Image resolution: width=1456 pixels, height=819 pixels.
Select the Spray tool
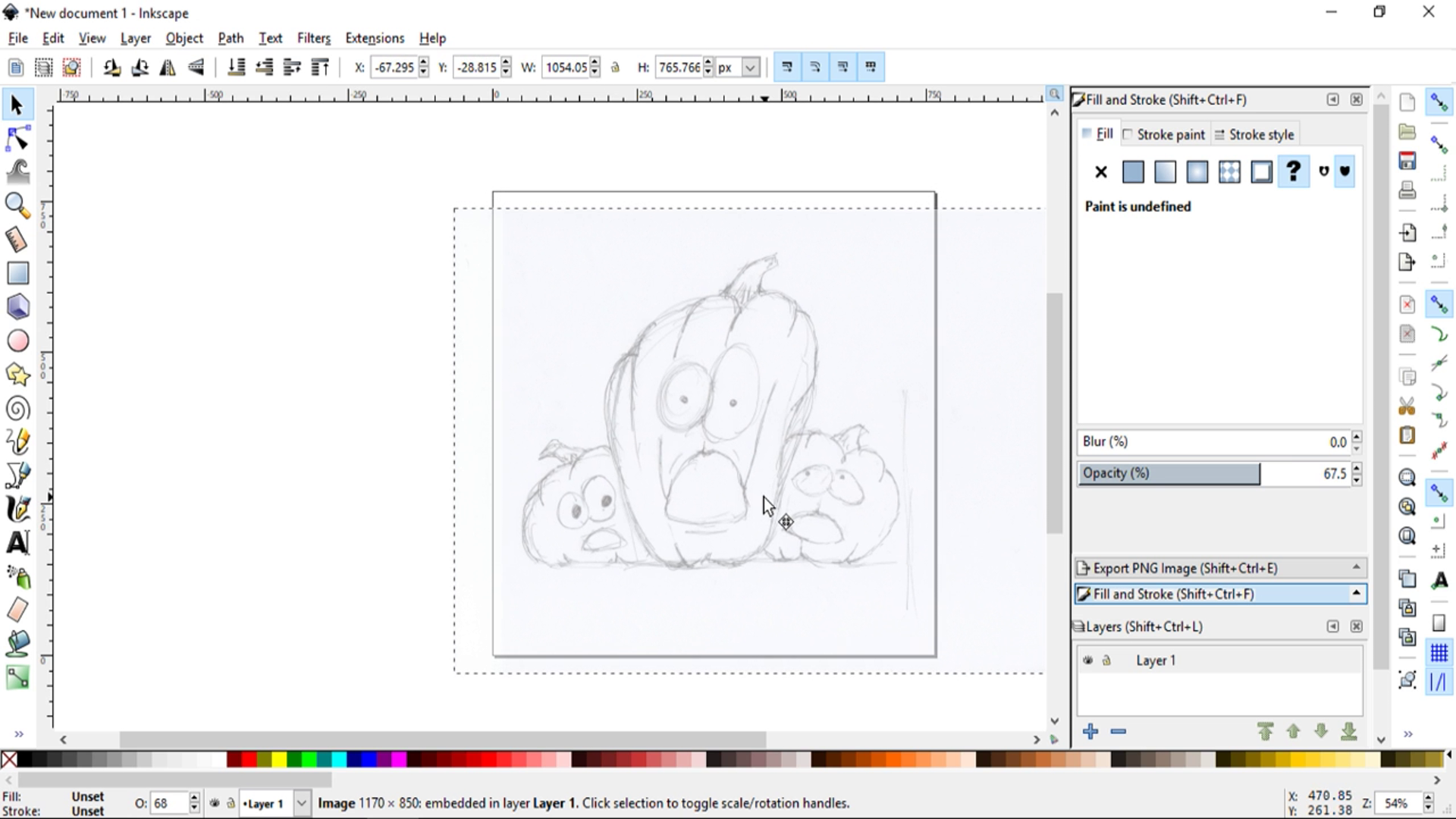pyautogui.click(x=17, y=576)
